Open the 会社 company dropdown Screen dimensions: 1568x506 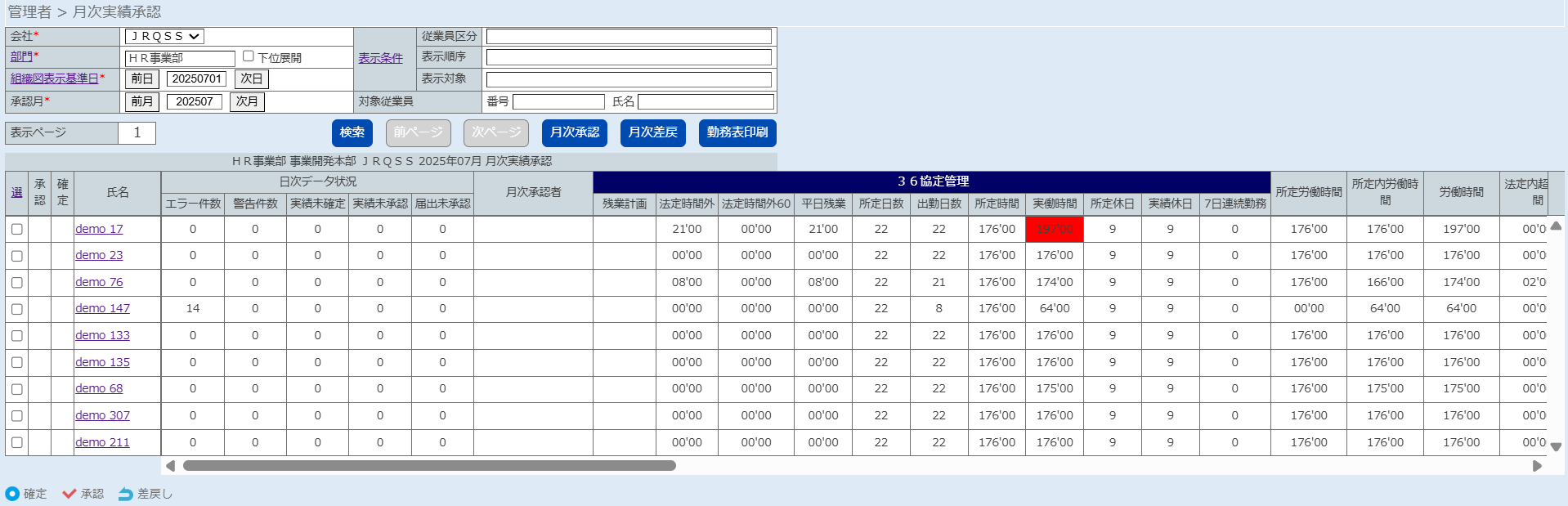[164, 37]
